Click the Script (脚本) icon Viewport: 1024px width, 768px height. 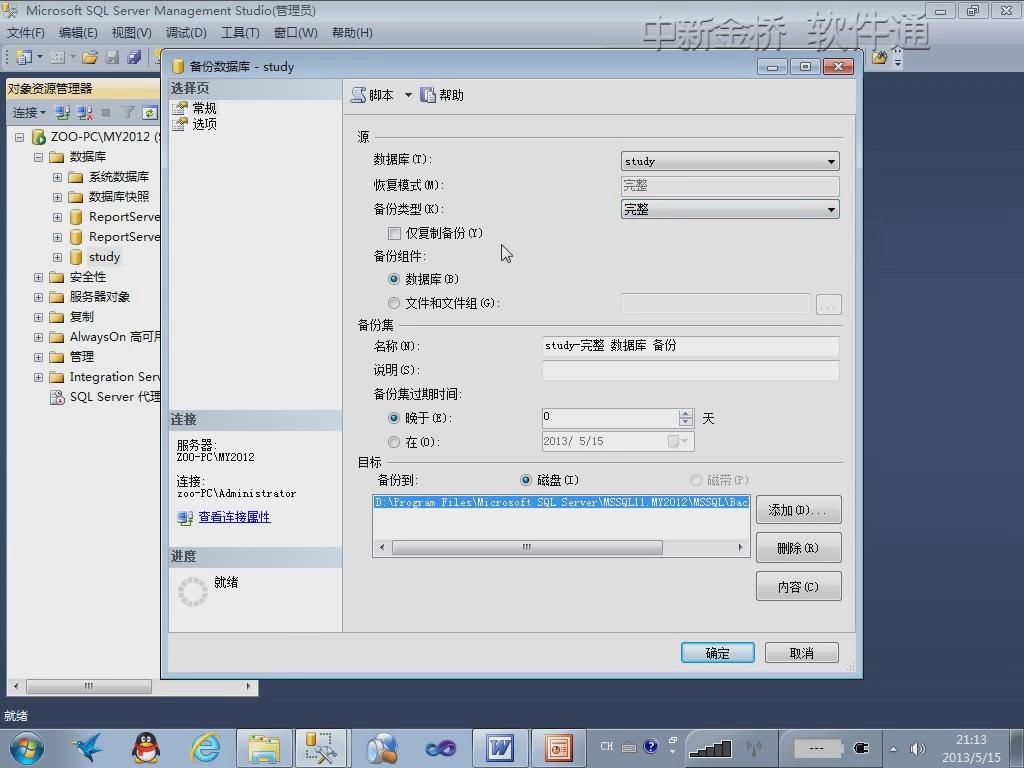click(x=359, y=95)
